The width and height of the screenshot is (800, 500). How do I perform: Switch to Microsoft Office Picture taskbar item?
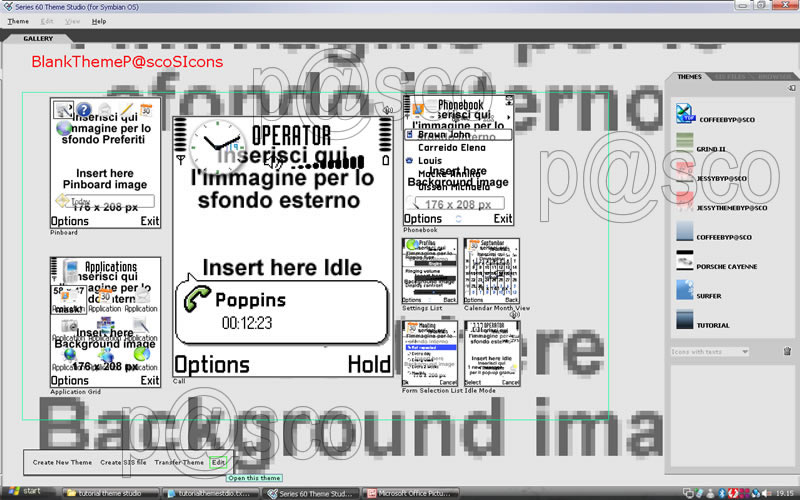(x=410, y=493)
